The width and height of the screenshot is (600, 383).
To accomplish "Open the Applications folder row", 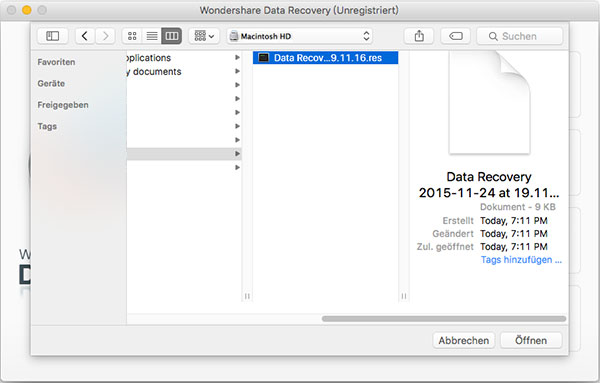I will click(x=184, y=58).
